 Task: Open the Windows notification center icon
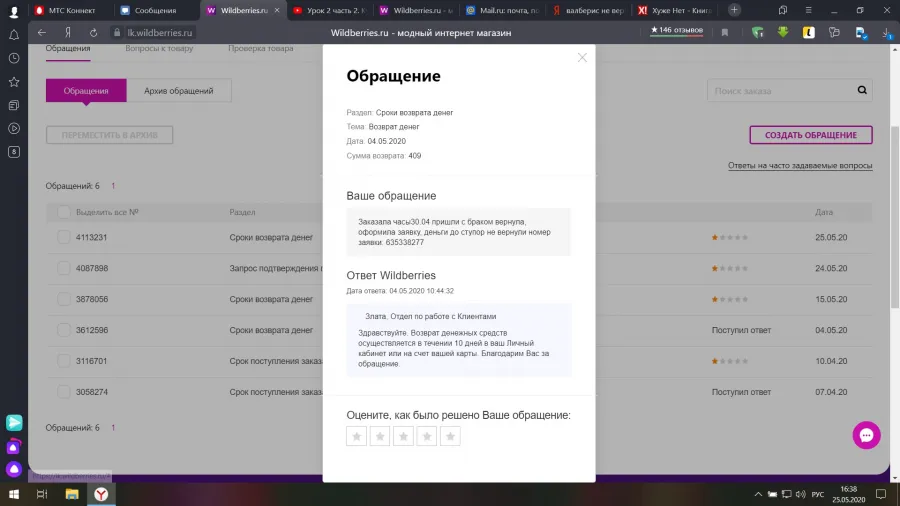point(881,494)
